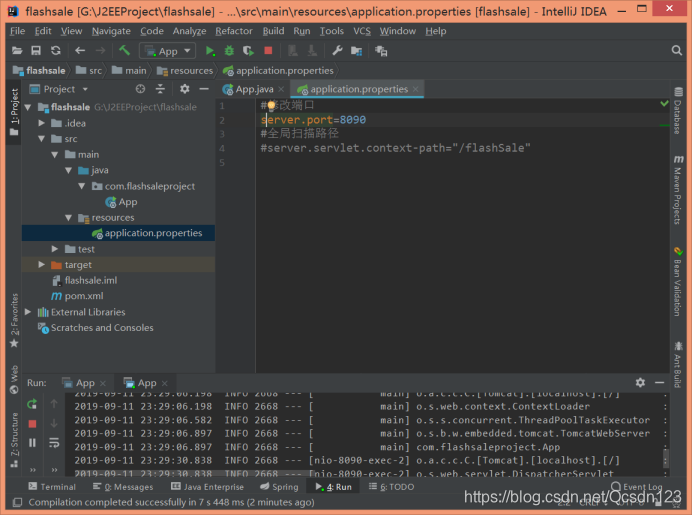Screen dimensions: 692x516
Task: Open the 0: Messages tool window
Action: point(123,487)
